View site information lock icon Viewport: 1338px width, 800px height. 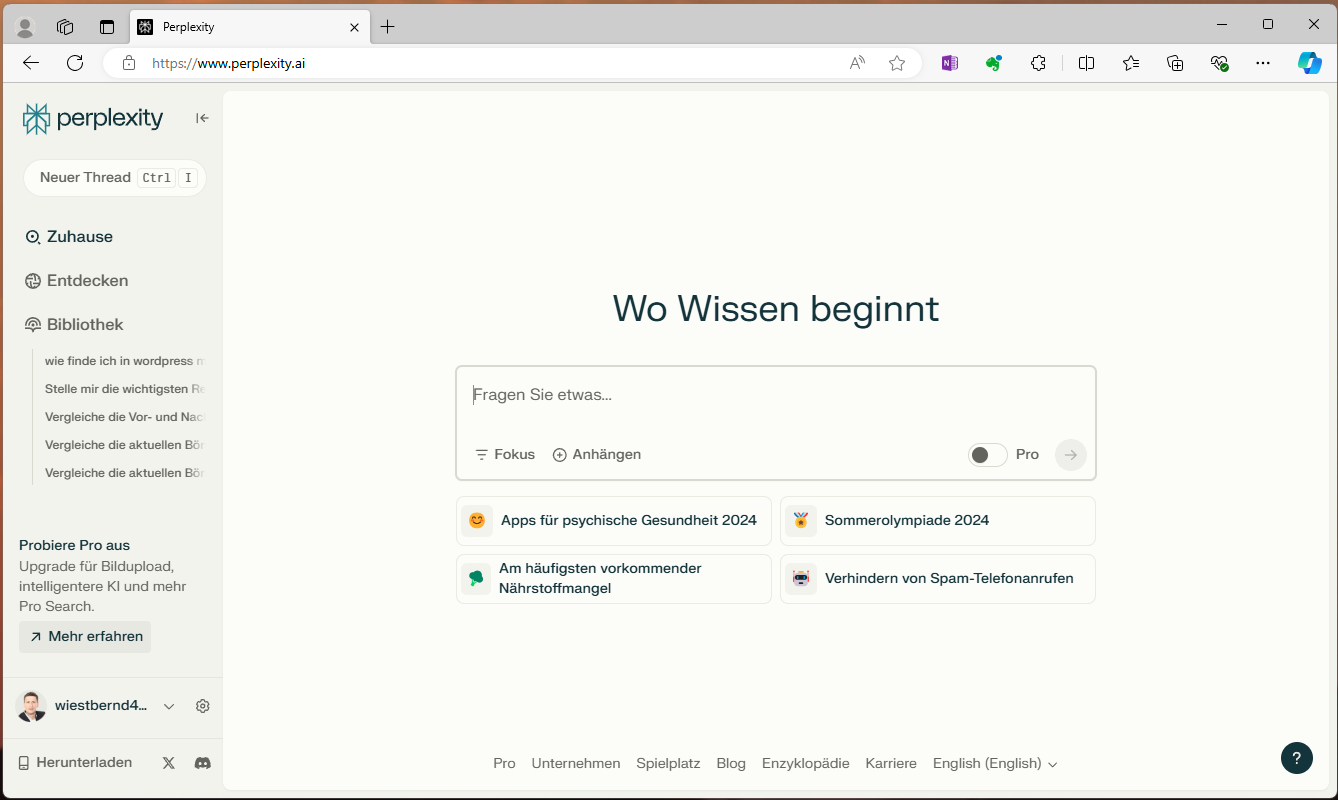(129, 63)
